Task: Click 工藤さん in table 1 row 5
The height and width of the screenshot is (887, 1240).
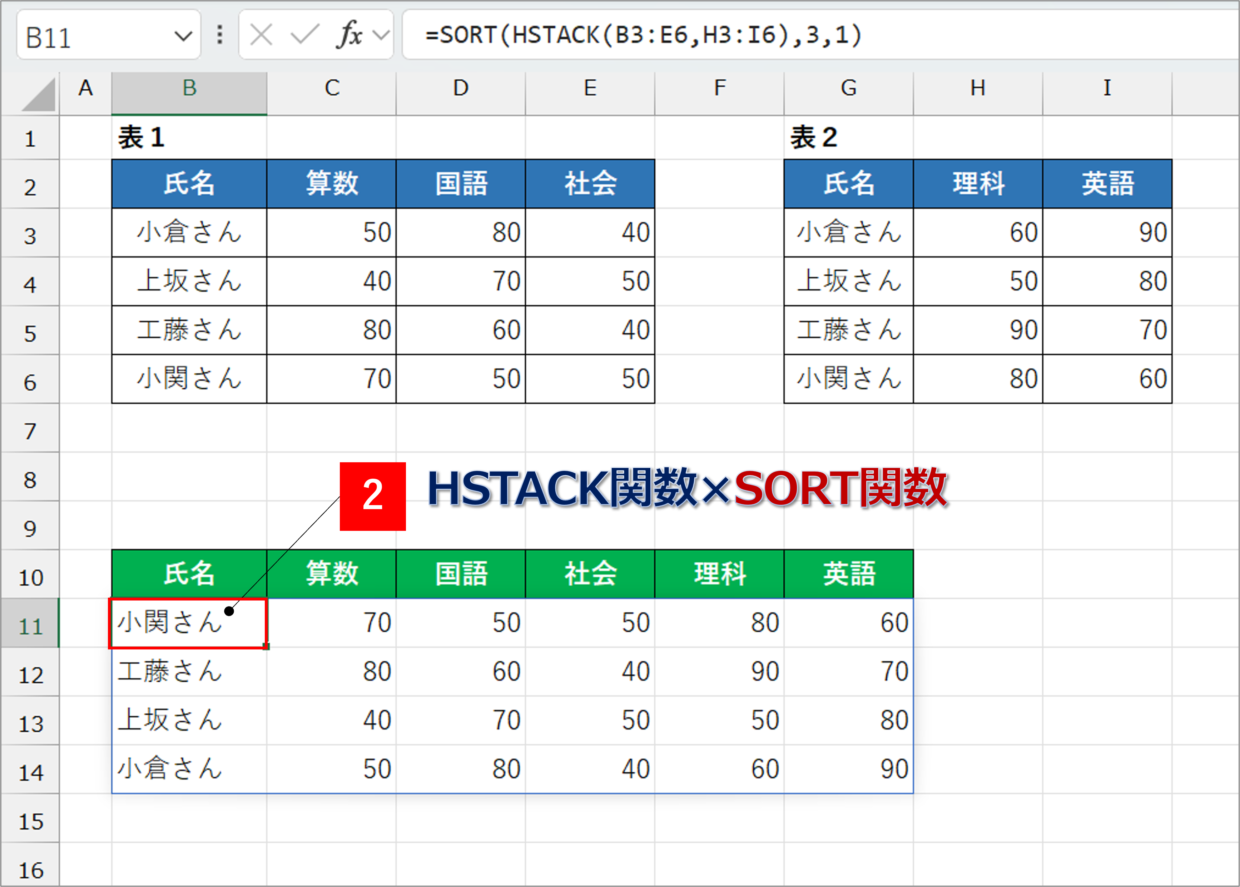Action: 189,330
